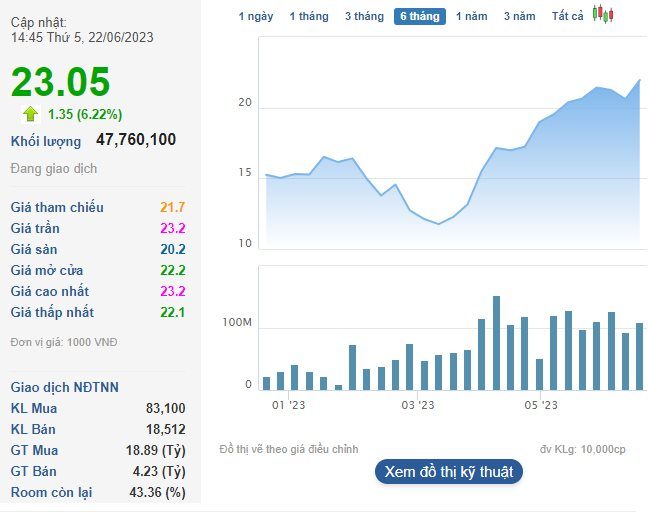Click the 'Đang giao dịch' status text

tap(54, 169)
